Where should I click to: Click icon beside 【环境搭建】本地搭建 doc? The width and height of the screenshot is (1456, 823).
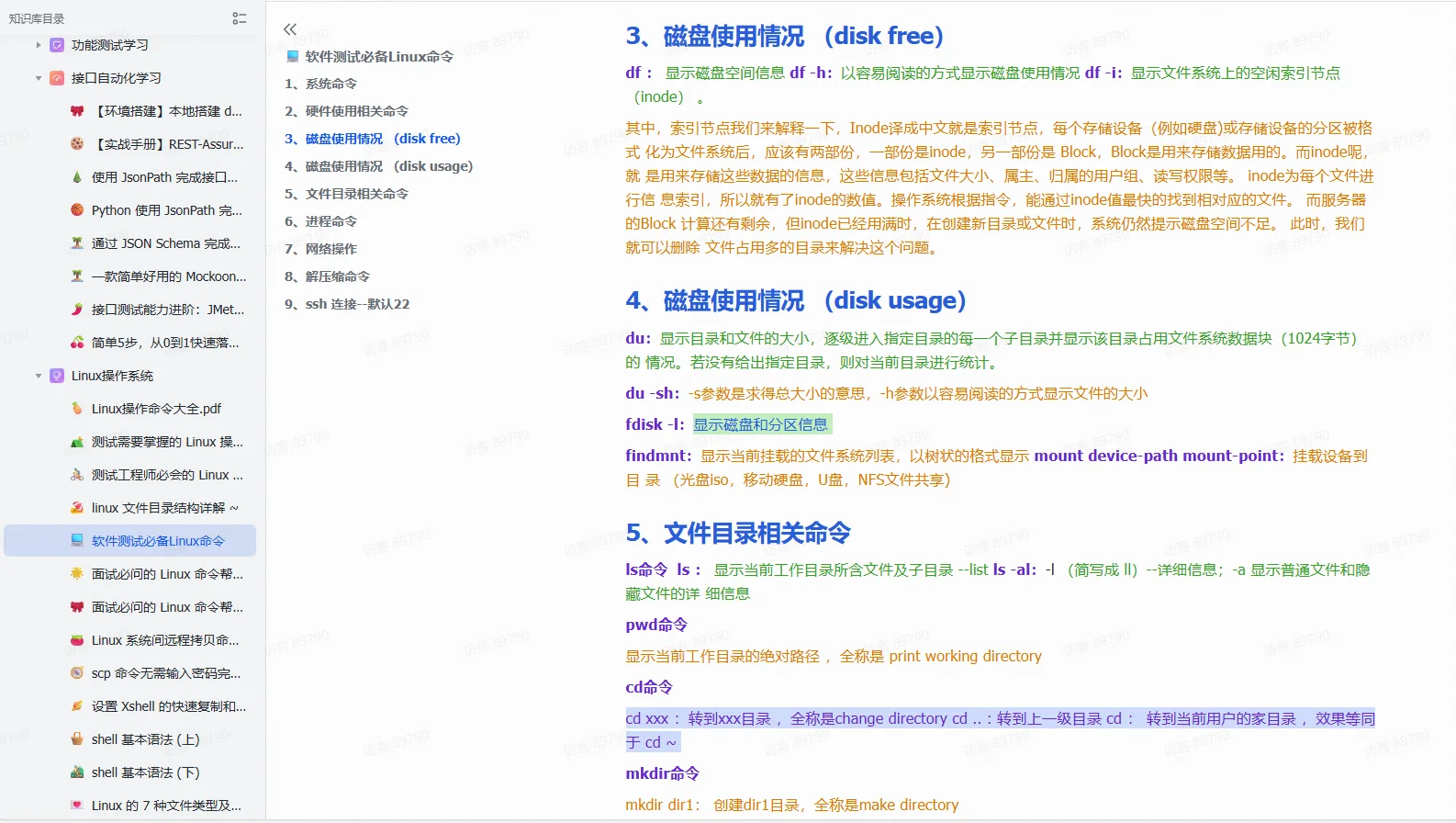pos(77,111)
